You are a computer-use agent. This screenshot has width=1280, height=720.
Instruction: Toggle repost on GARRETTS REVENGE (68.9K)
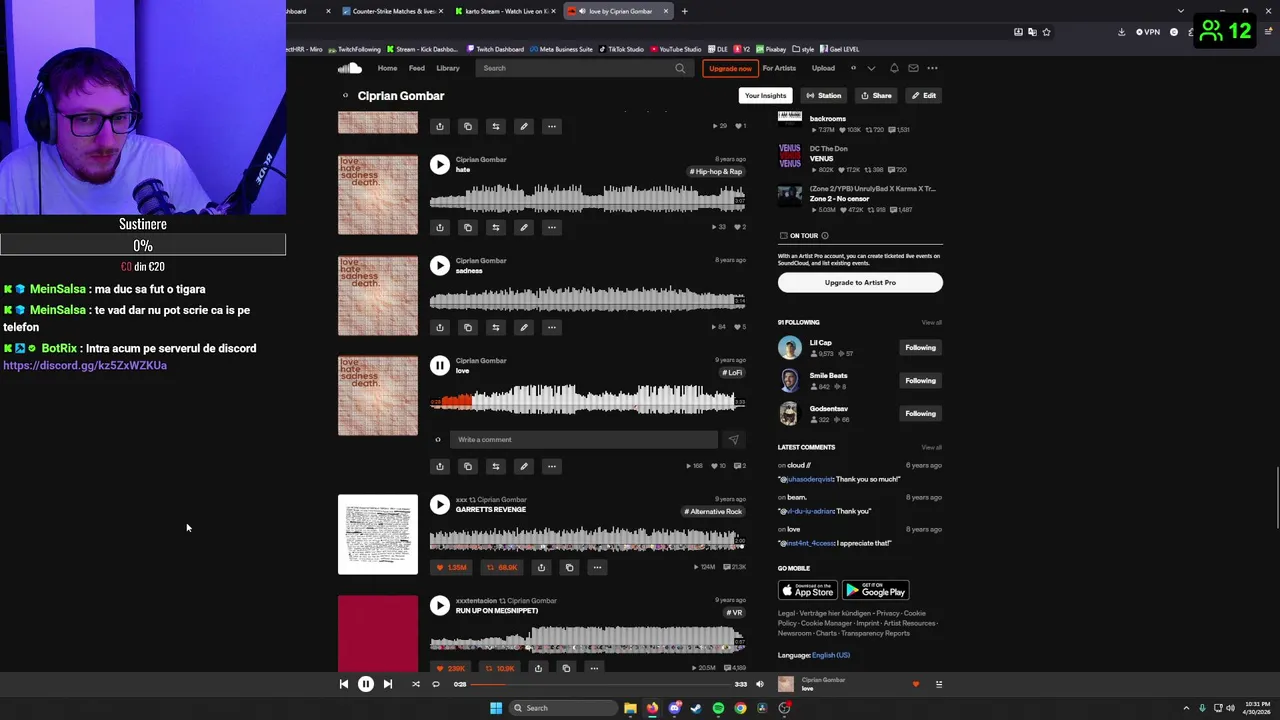[x=503, y=568]
